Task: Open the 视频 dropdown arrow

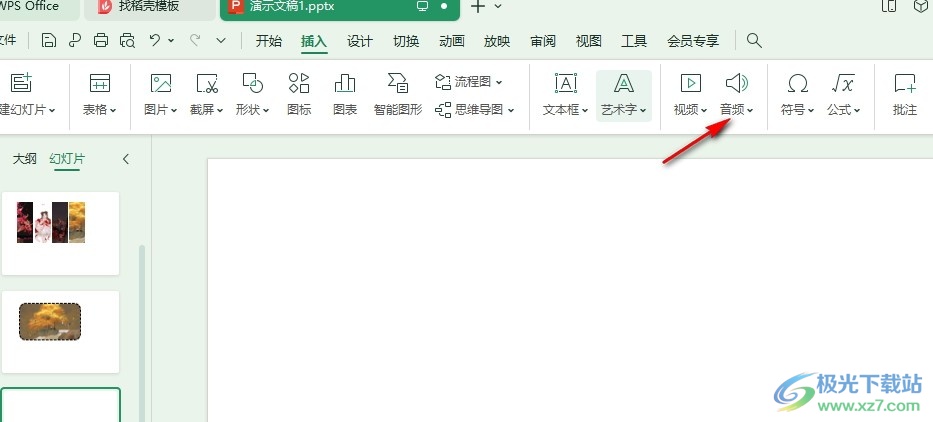Action: (704, 110)
